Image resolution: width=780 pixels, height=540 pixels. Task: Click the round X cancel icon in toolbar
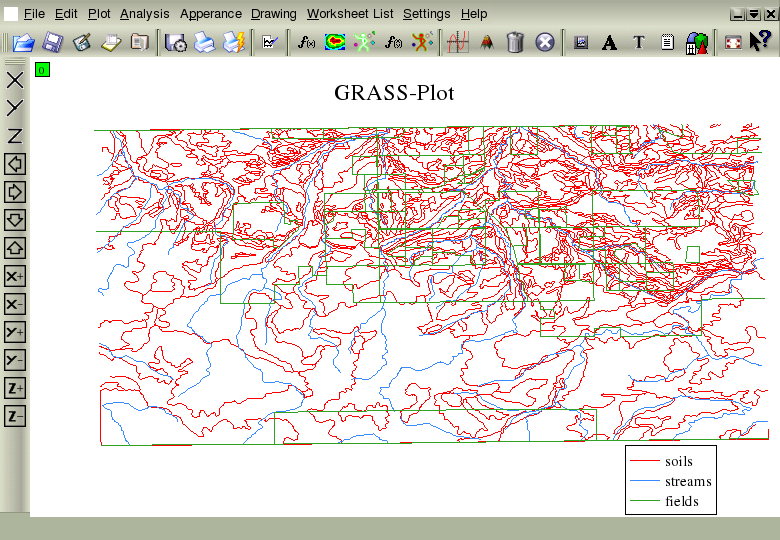point(545,42)
